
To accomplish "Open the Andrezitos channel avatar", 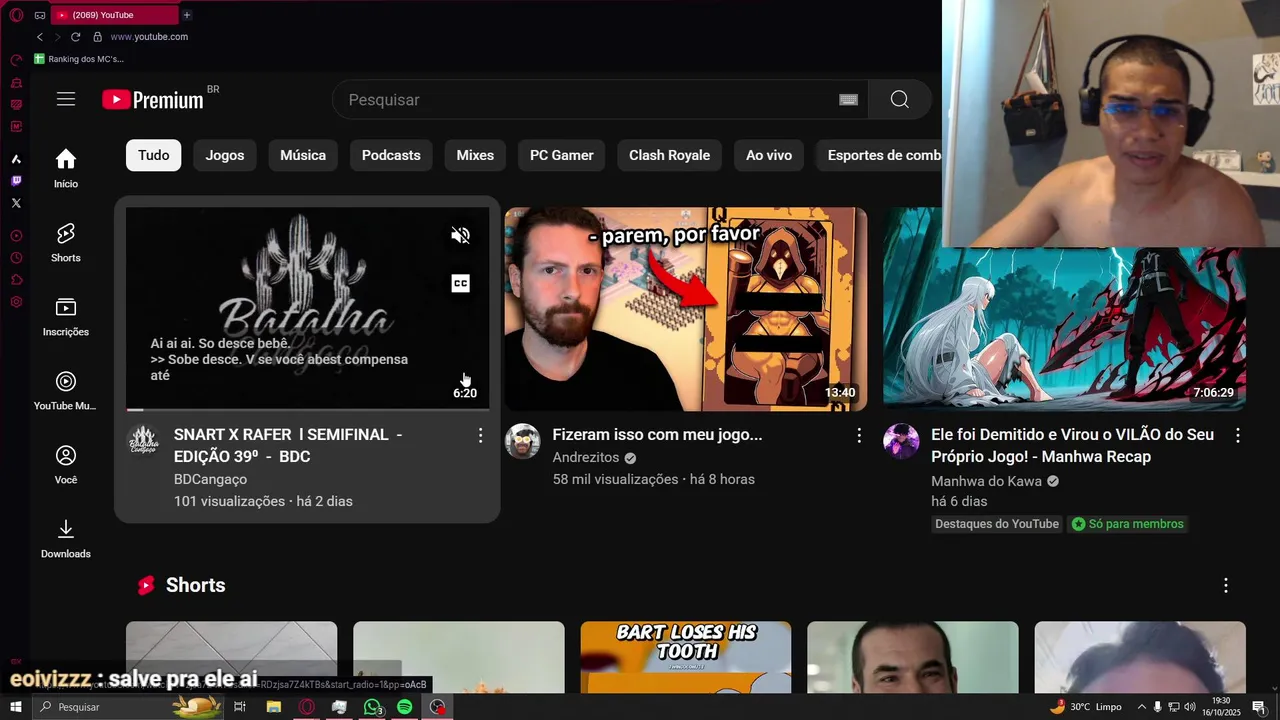I will click(522, 441).
